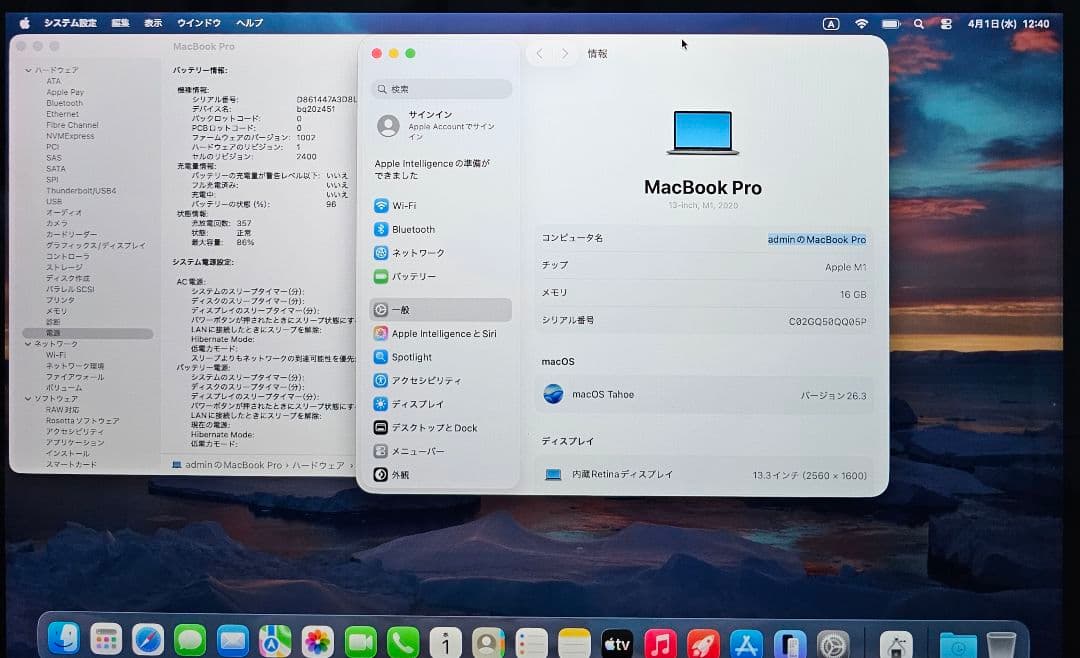Open ヘルプ menu in menu bar

[249, 23]
